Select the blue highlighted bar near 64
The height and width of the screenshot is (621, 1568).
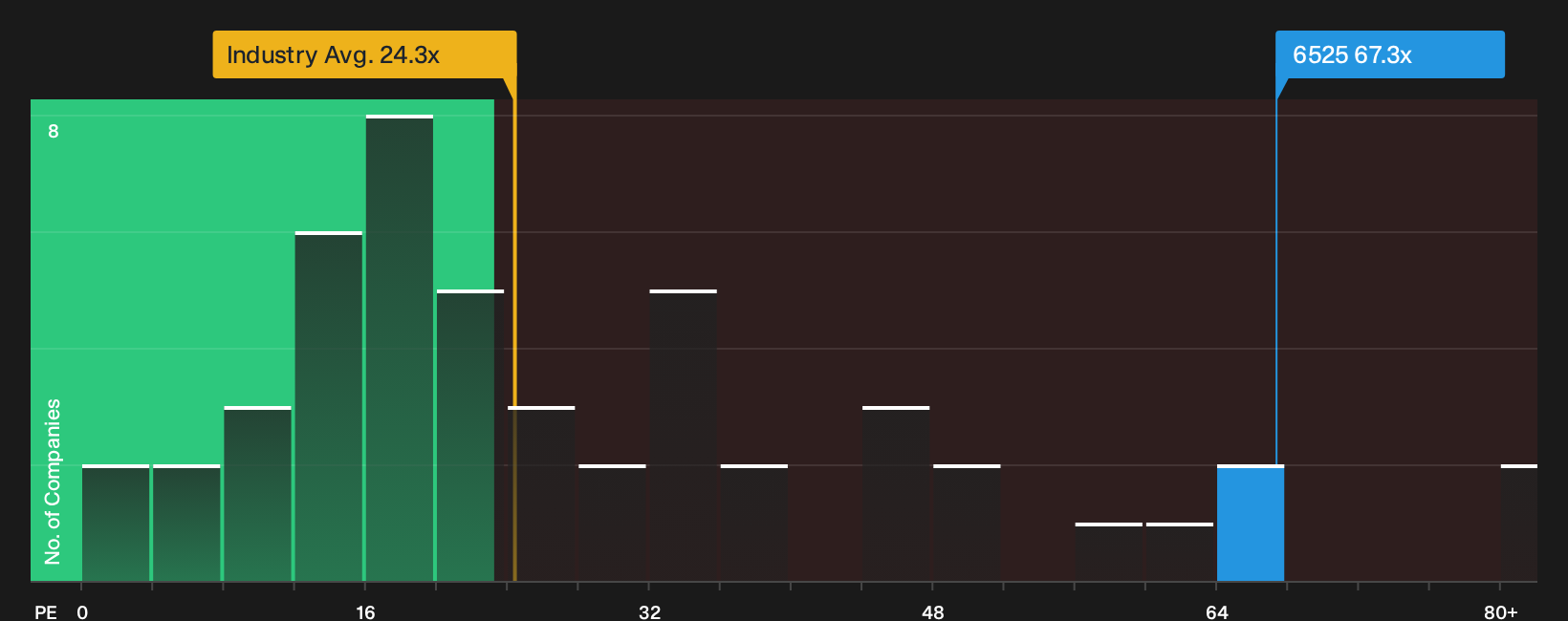1251,524
